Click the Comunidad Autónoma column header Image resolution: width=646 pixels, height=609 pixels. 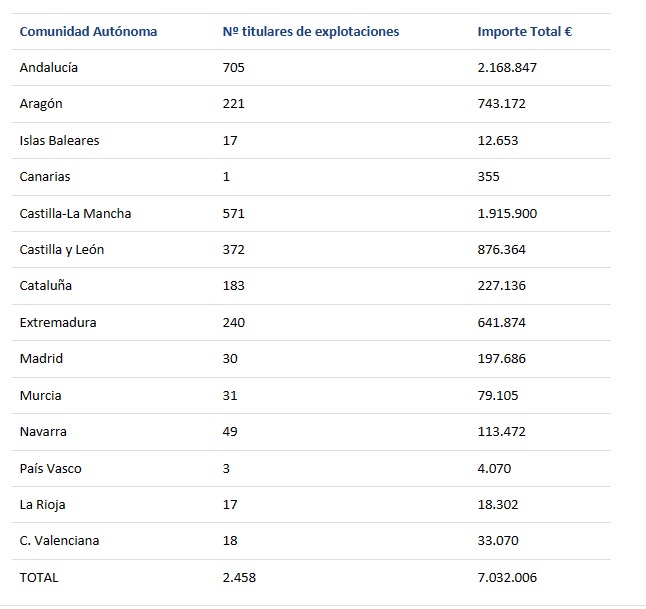tap(88, 32)
